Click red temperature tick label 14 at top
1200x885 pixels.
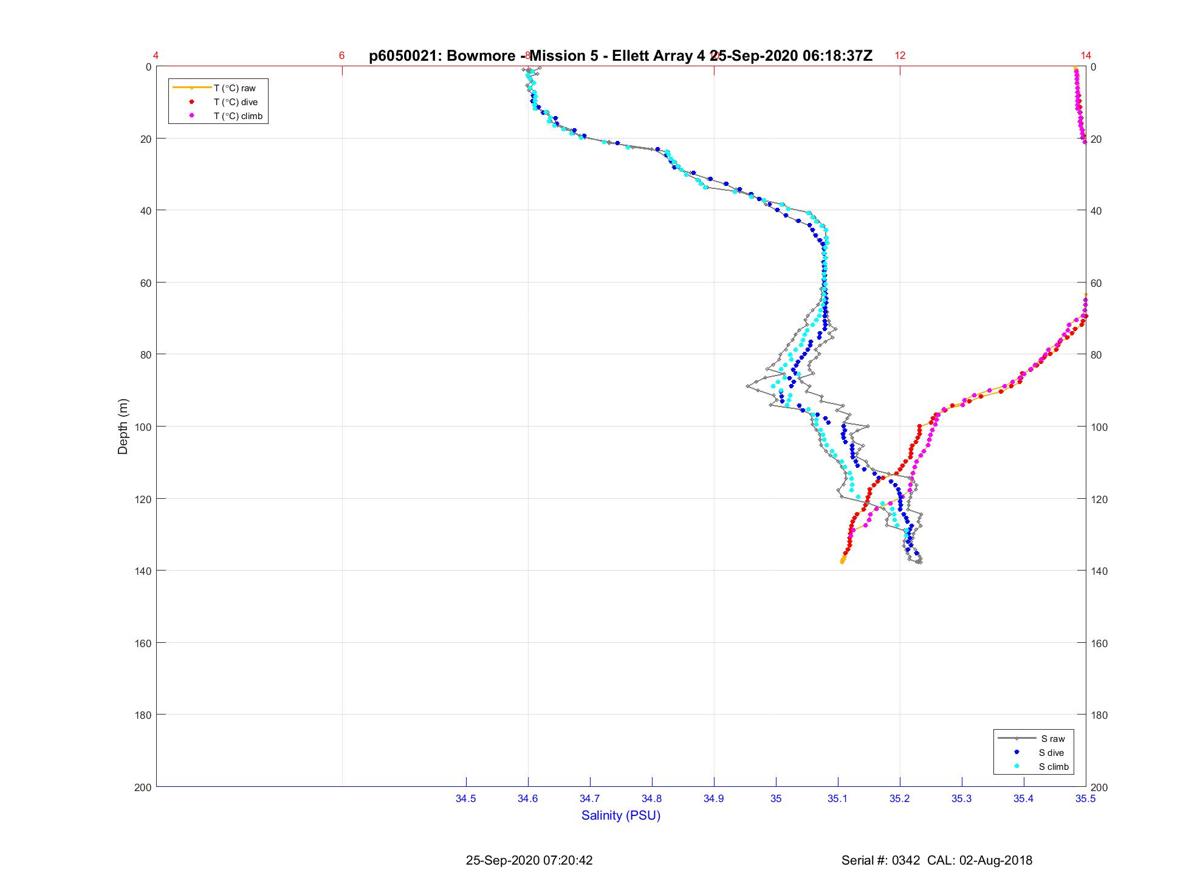(x=1086, y=56)
